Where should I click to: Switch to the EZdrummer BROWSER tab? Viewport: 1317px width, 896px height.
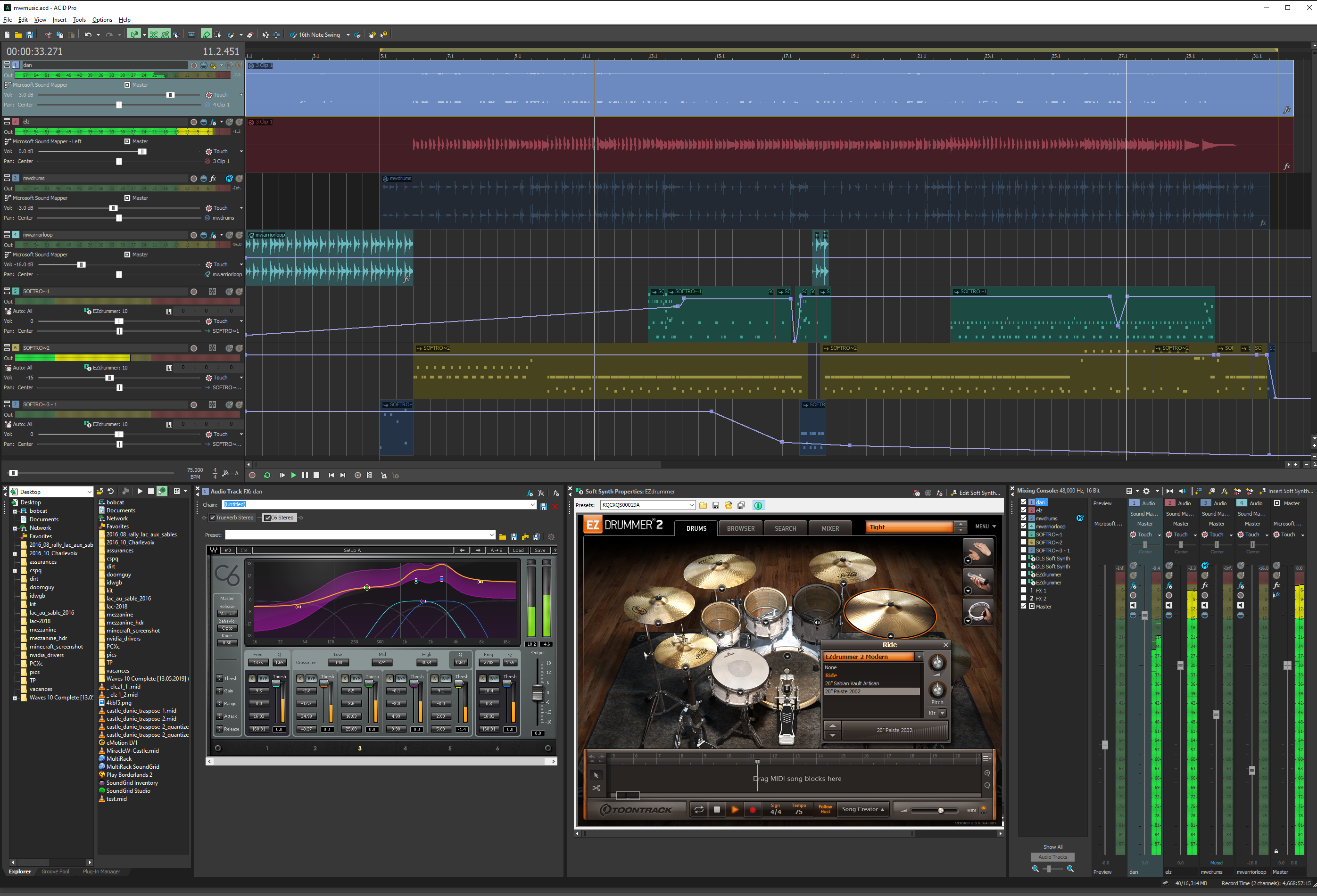tap(741, 528)
